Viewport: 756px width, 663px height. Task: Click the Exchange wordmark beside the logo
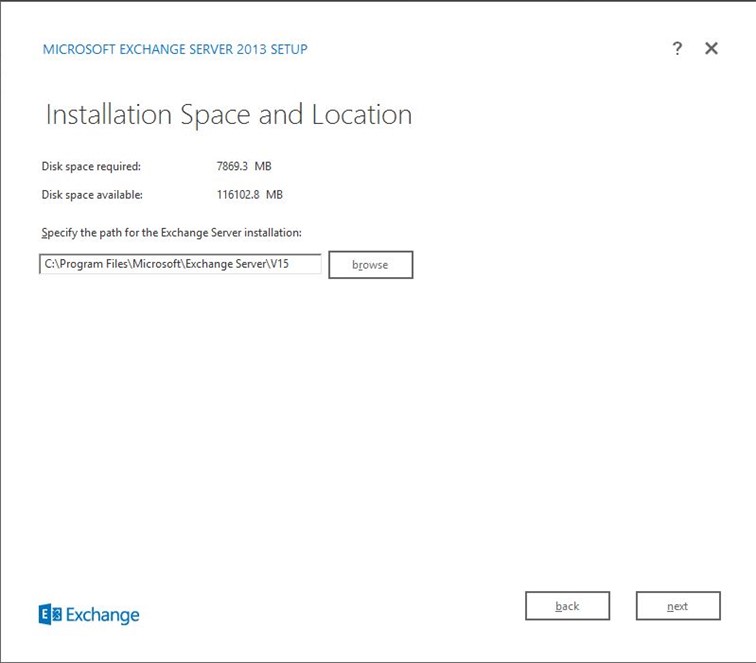[x=103, y=615]
